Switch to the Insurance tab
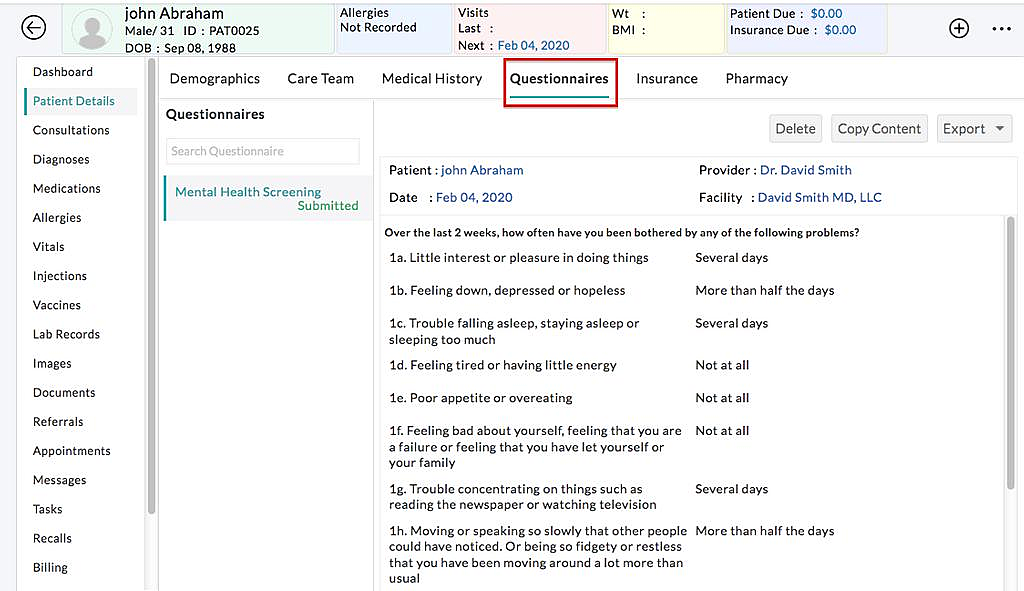 666,78
